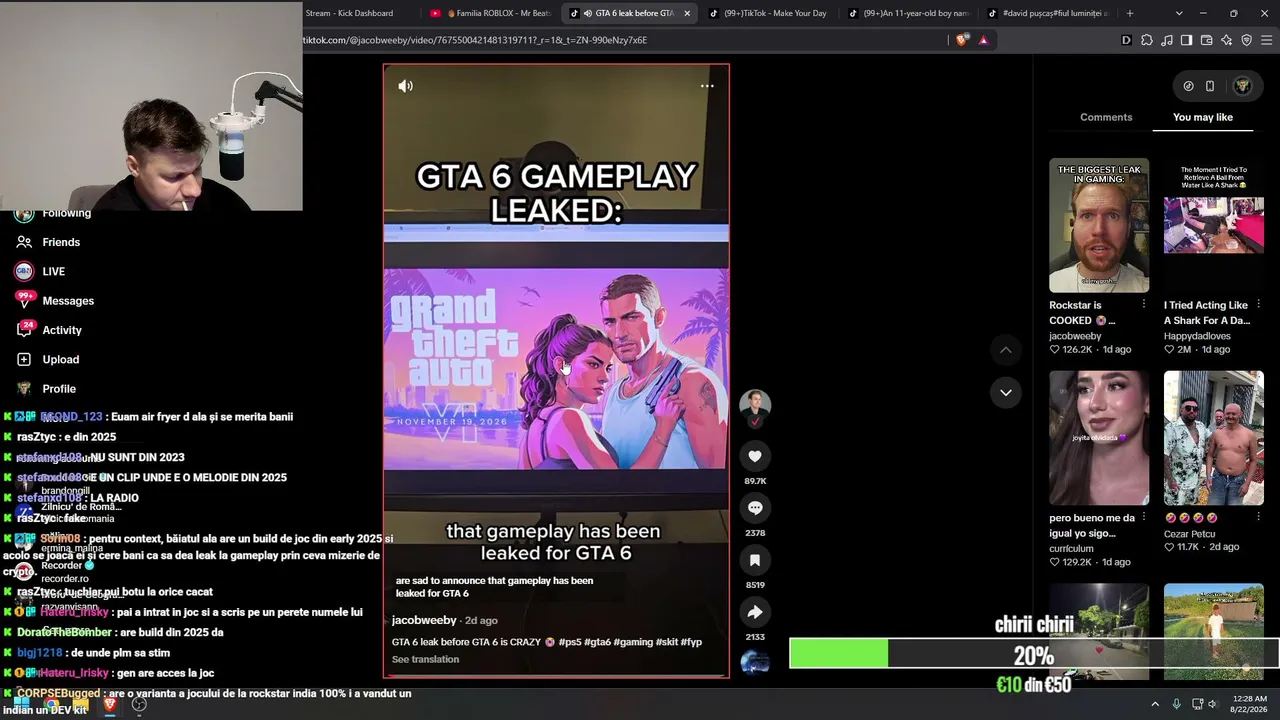Open Cezar Petcu's profile link
The image size is (1280, 720).
click(1190, 534)
